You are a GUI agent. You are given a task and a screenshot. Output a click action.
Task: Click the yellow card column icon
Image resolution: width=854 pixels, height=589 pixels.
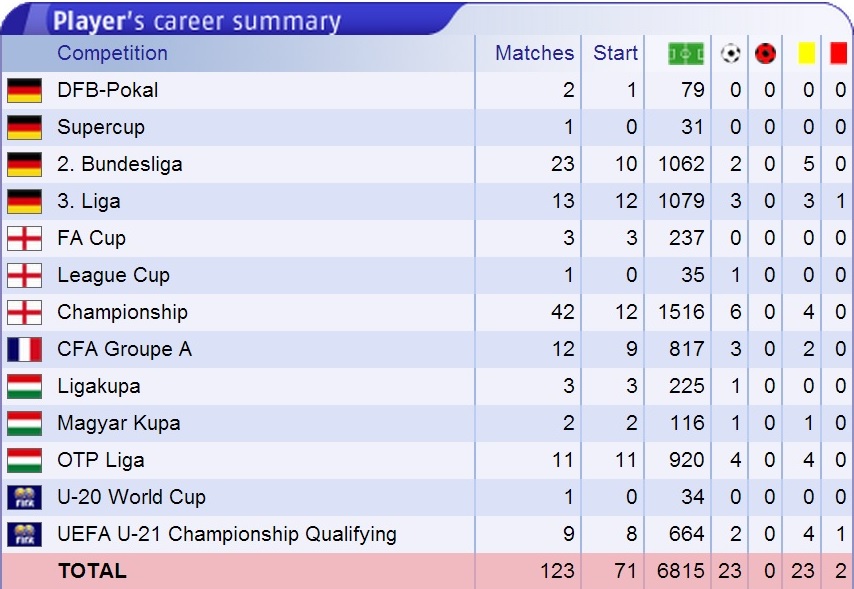point(806,53)
